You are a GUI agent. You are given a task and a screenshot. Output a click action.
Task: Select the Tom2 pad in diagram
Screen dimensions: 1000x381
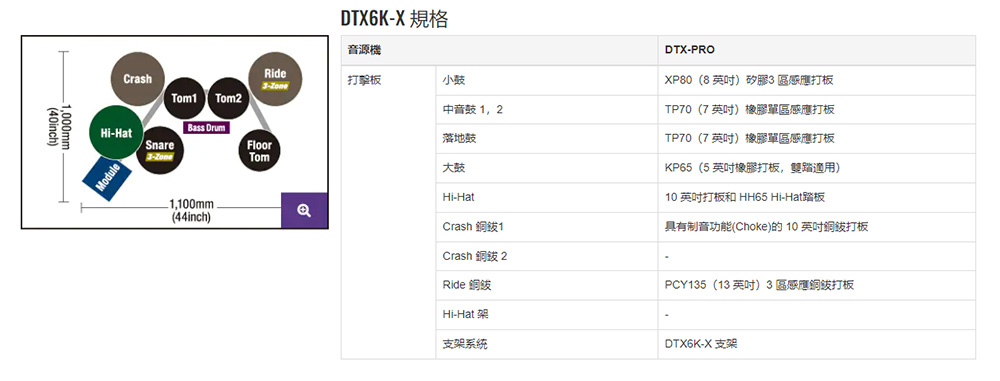[228, 98]
